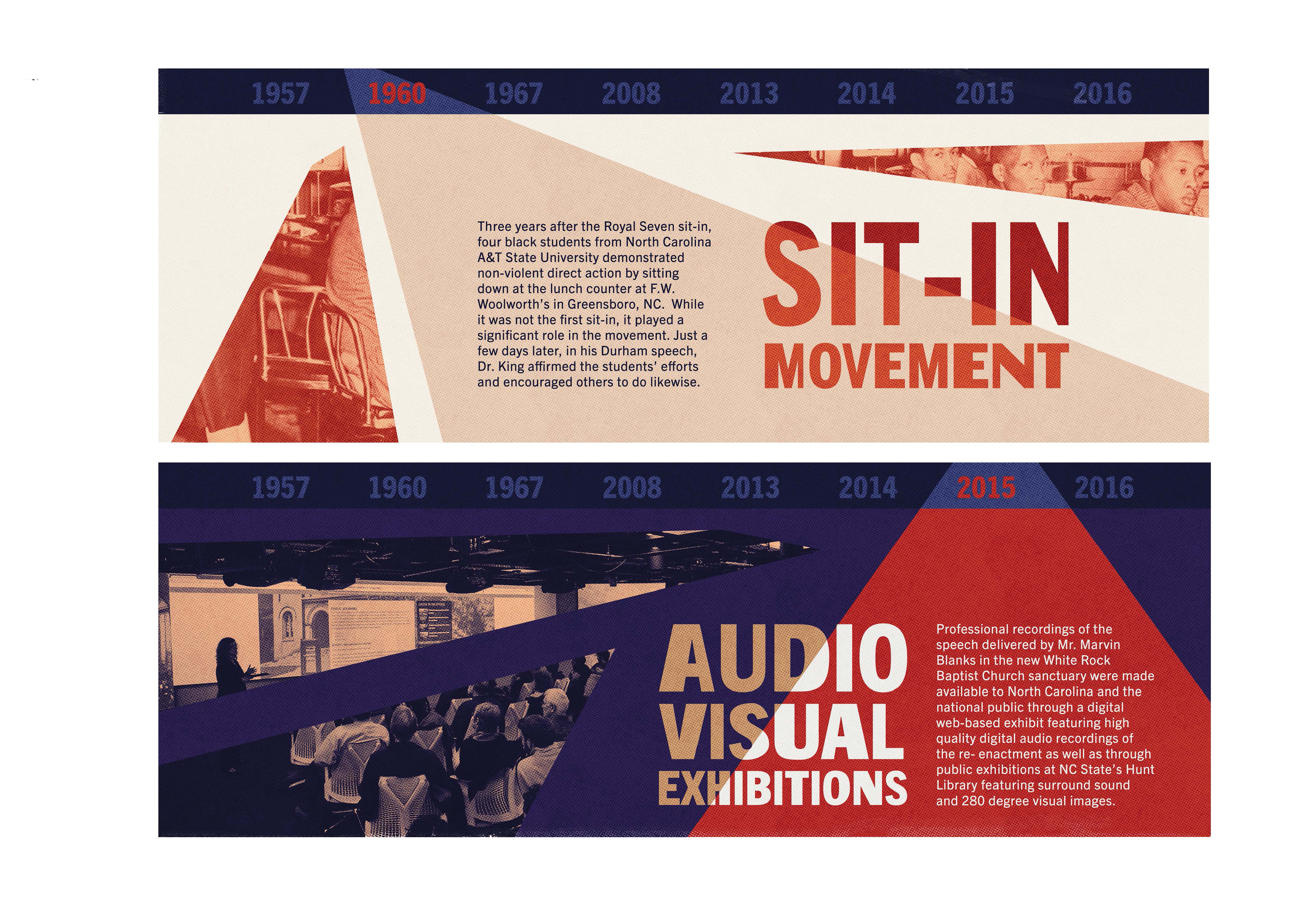This screenshot has width=1316, height=924.
Task: Select 2008 in the top timeline
Action: [x=631, y=94]
